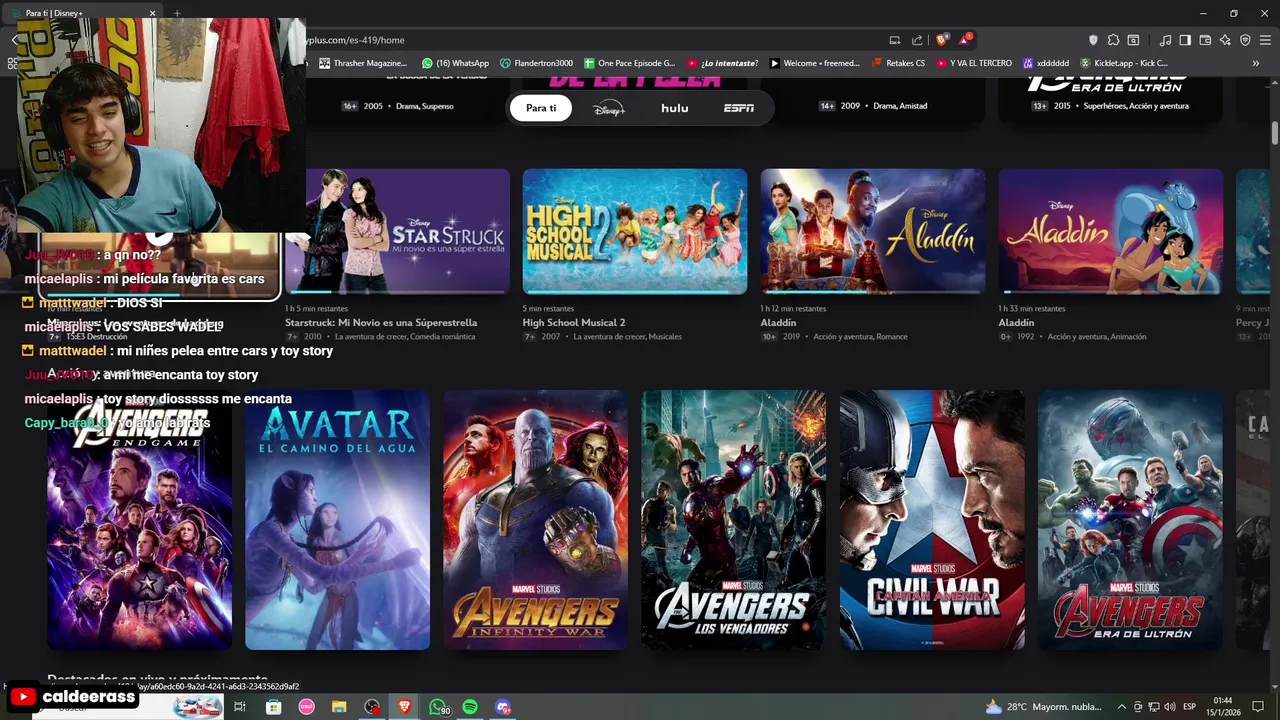Image resolution: width=1280 pixels, height=720 pixels.
Task: Open the Thrasher Magazine bookmark
Action: 362,63
